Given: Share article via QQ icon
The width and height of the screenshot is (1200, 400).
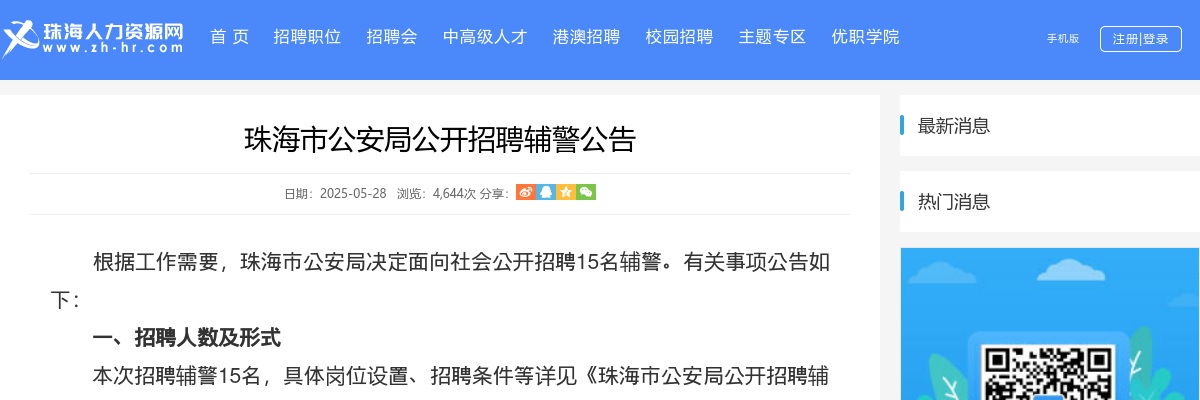Looking at the screenshot, I should [545, 192].
